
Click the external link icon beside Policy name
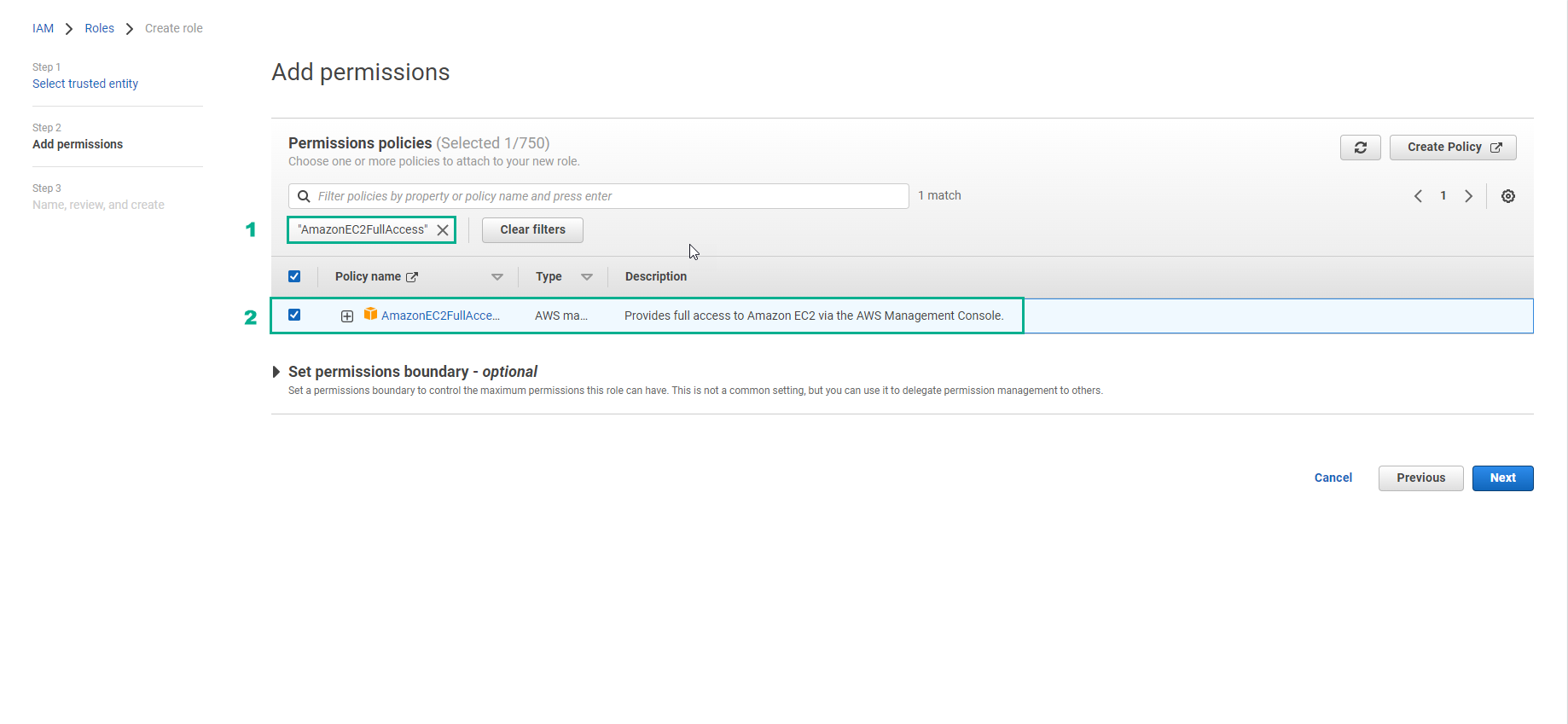[412, 277]
